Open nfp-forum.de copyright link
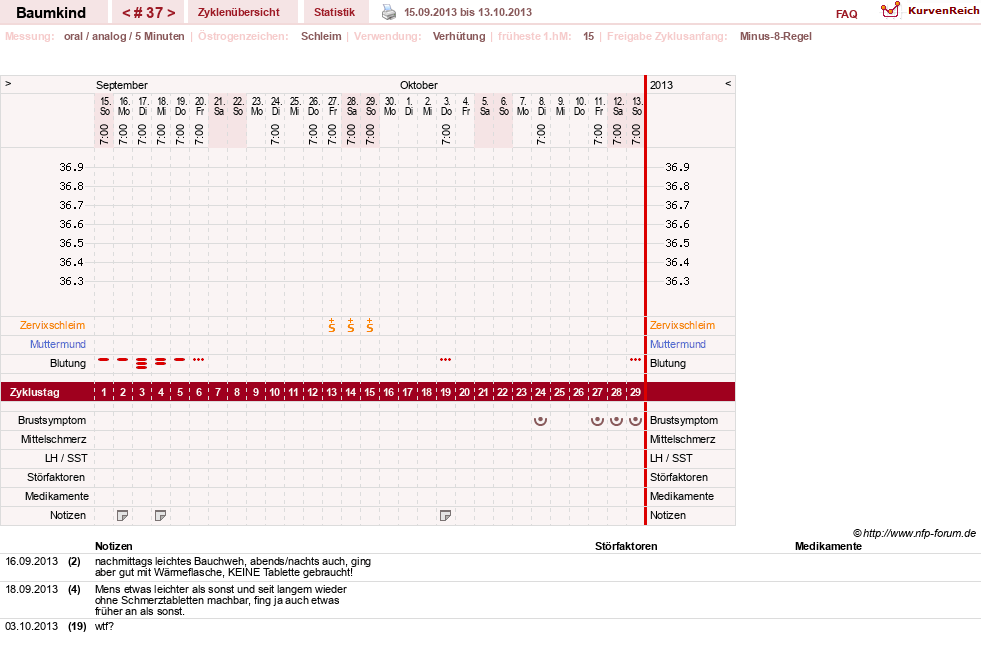 [914, 533]
